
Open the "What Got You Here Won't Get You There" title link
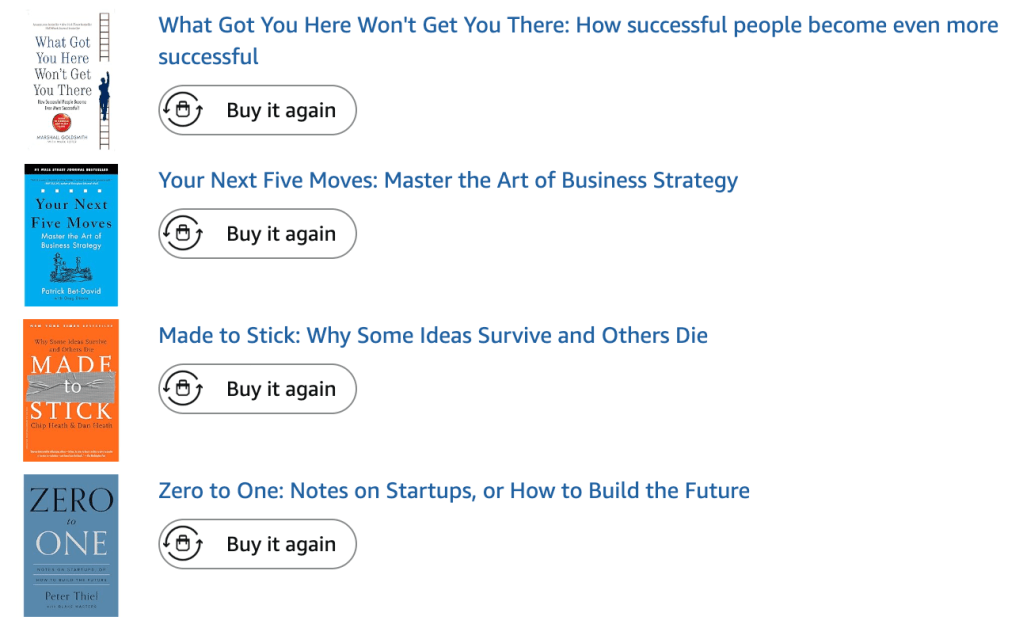(x=578, y=26)
